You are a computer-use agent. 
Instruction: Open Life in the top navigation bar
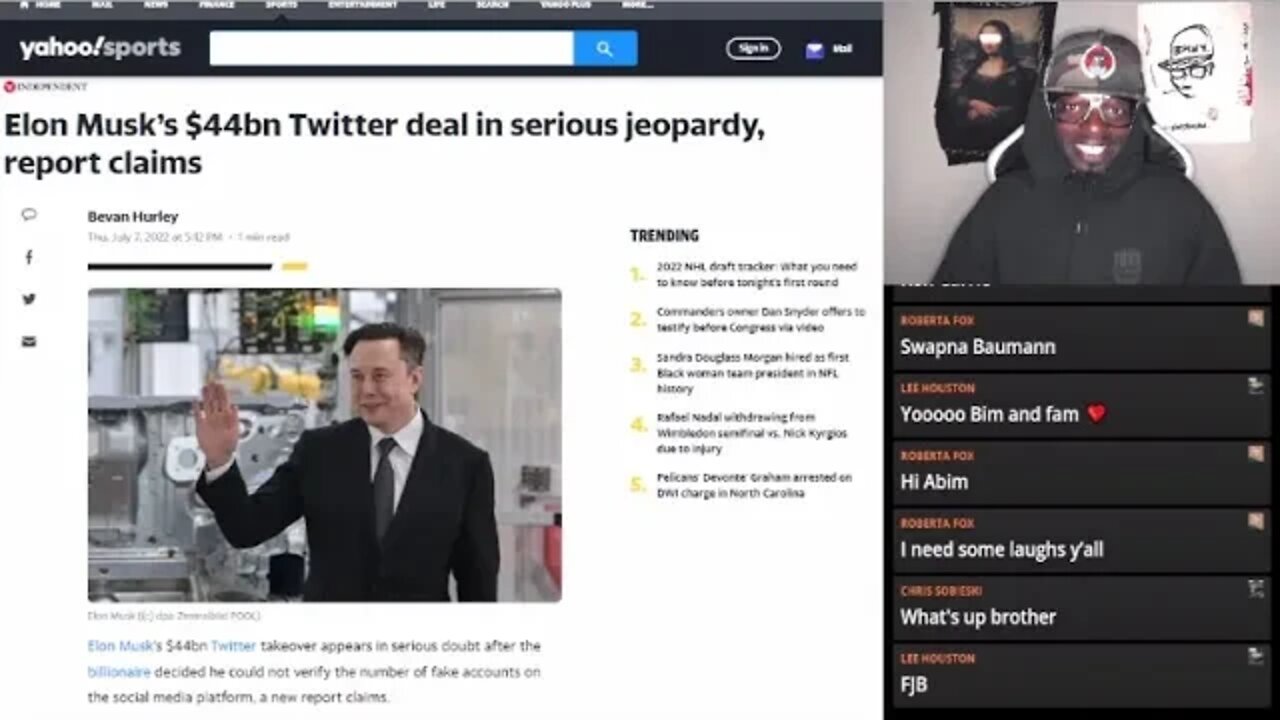437,5
